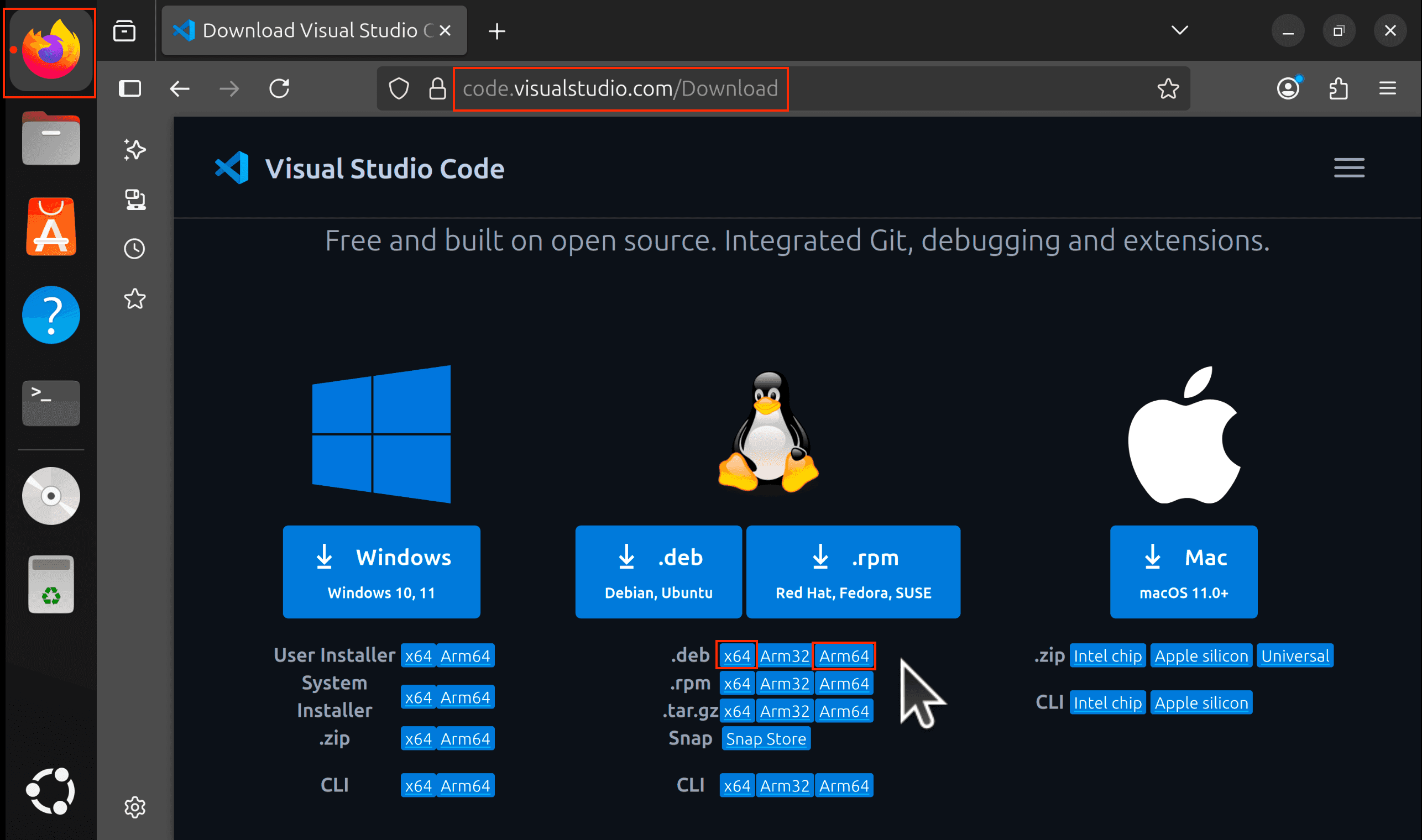Click the Visual Studio Code logo

pos(359,168)
